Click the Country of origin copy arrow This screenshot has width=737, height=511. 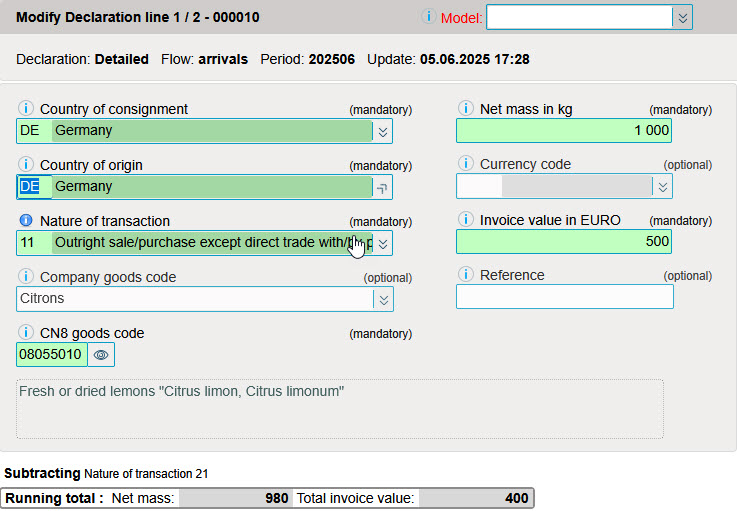click(x=382, y=187)
